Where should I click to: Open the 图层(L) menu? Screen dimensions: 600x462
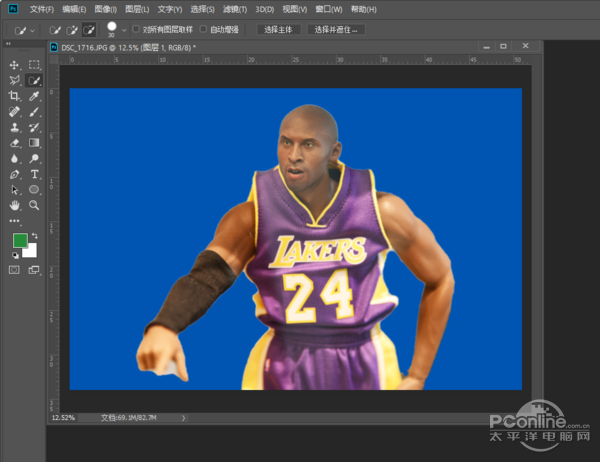(x=137, y=9)
